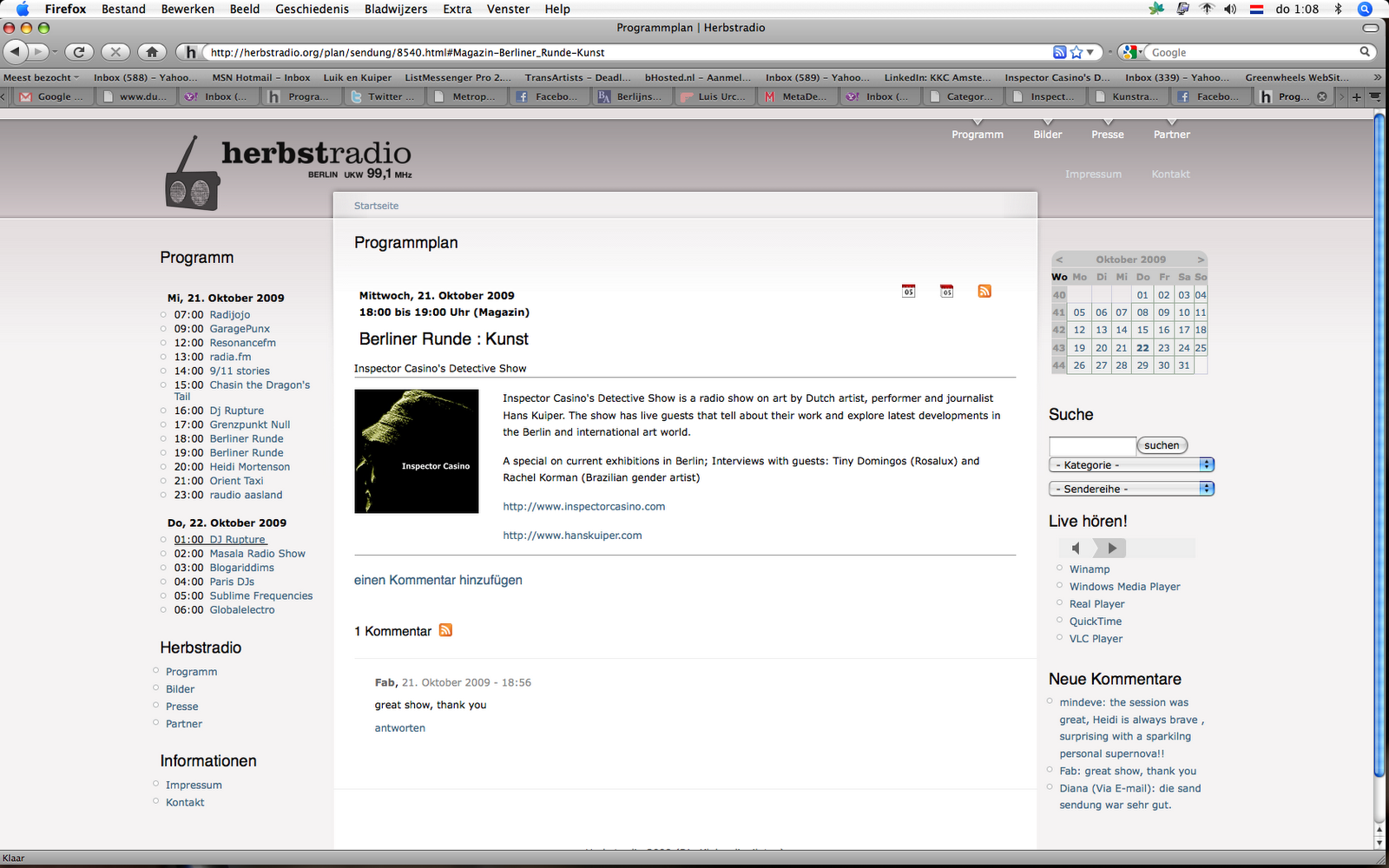1389x868 pixels.
Task: Switch to the Twitter tab
Action: coord(383,96)
